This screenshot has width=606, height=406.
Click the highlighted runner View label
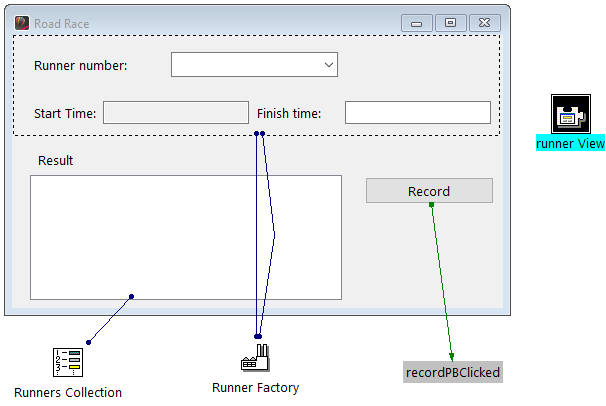(570, 144)
